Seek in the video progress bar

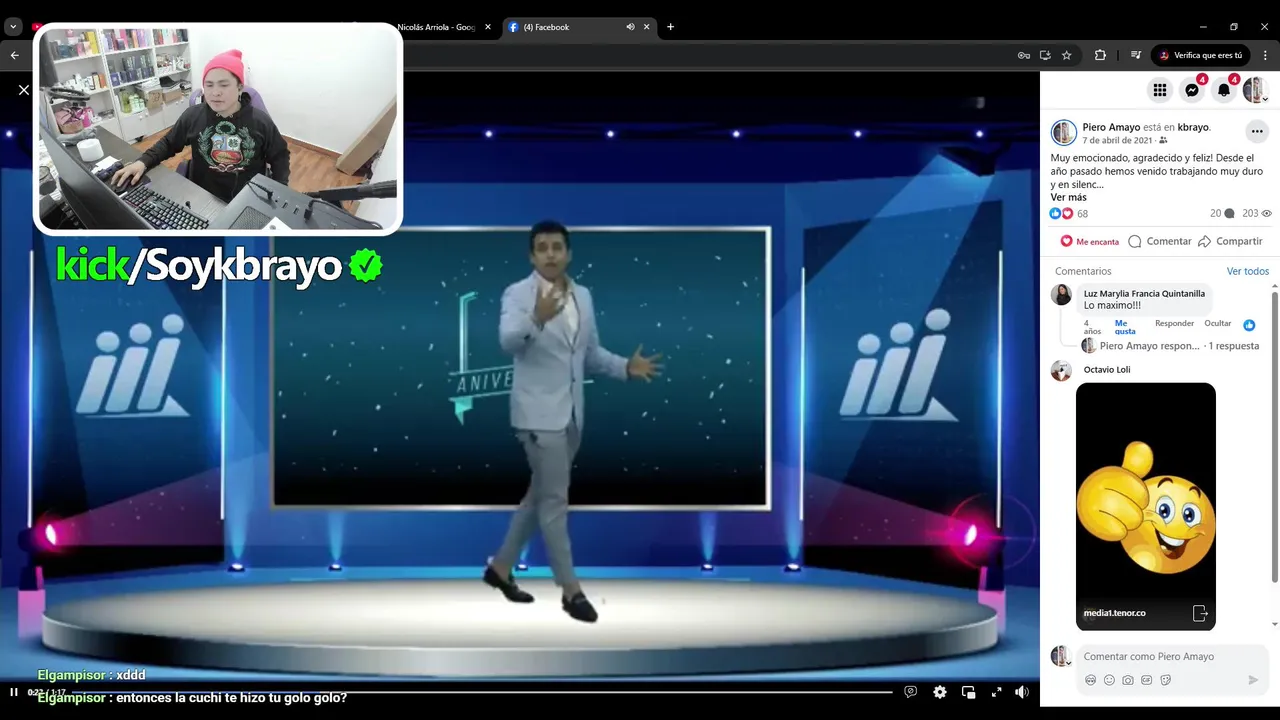[481, 692]
